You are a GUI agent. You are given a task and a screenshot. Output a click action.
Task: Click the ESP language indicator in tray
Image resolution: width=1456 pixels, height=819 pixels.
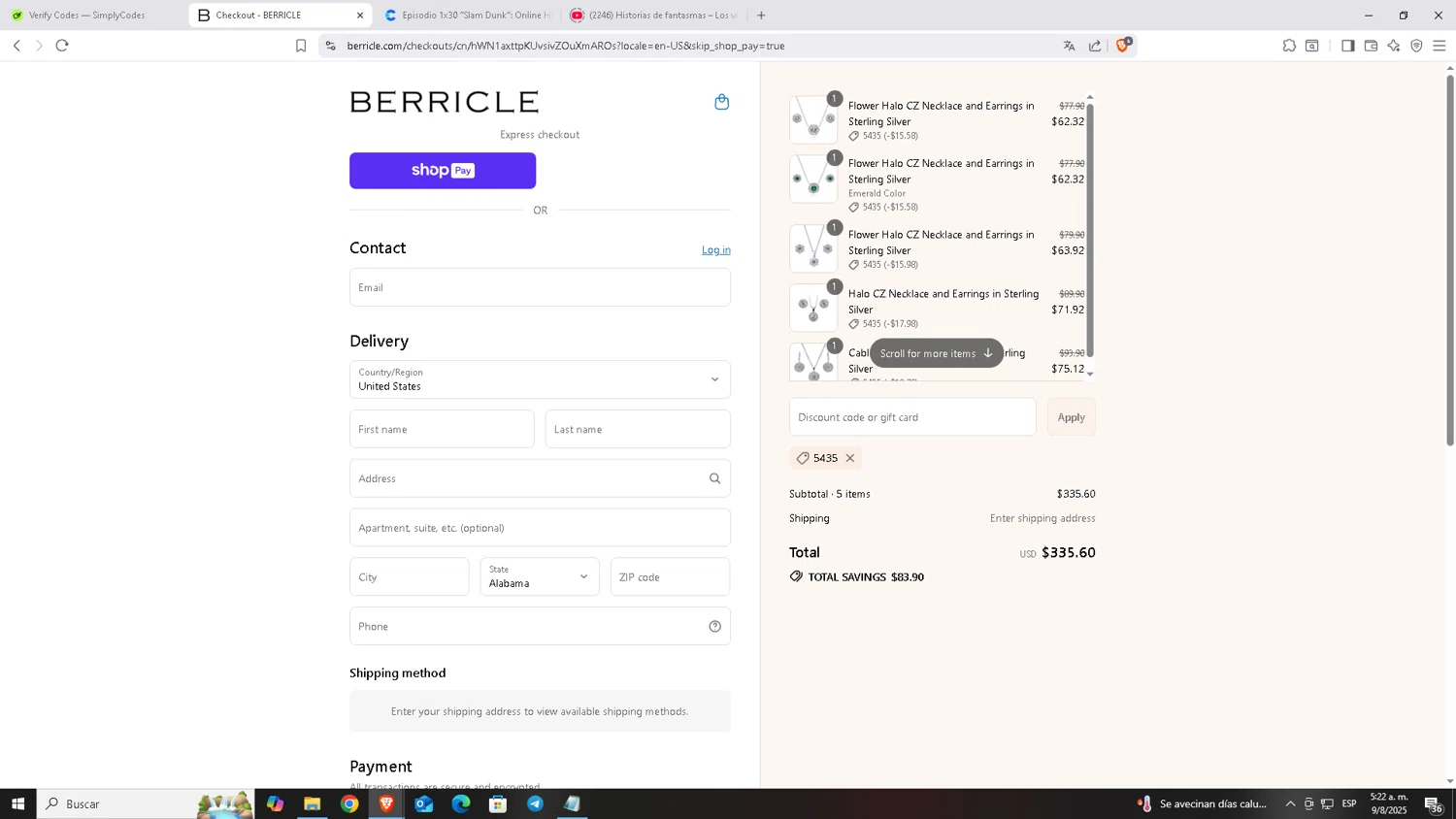(1349, 803)
